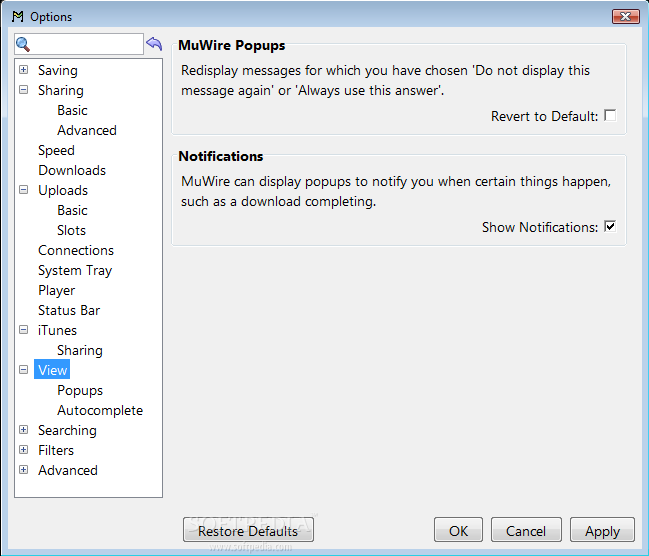Close the Options dialog window
This screenshot has height=556, width=649.
point(625,17)
